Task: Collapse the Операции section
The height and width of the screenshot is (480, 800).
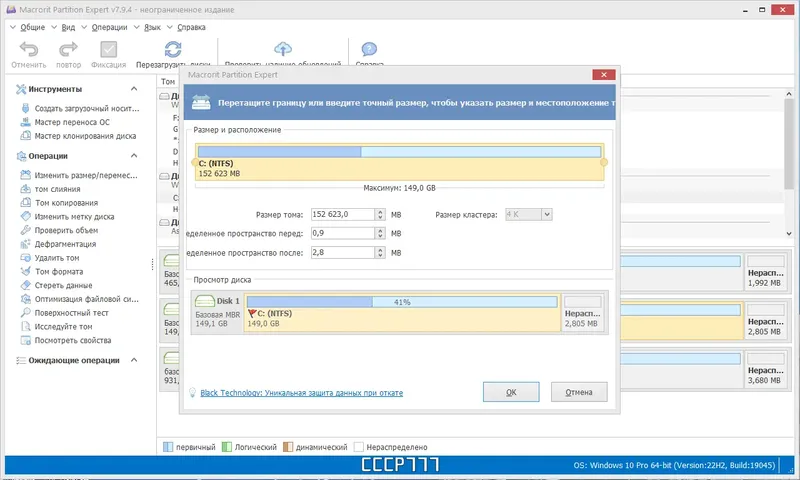Action: [134, 156]
